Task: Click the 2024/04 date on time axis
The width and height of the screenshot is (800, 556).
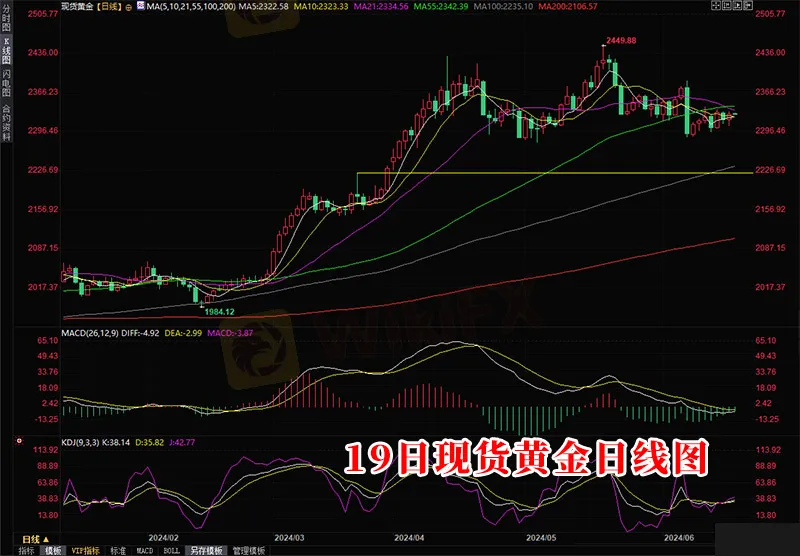Action: coord(409,538)
